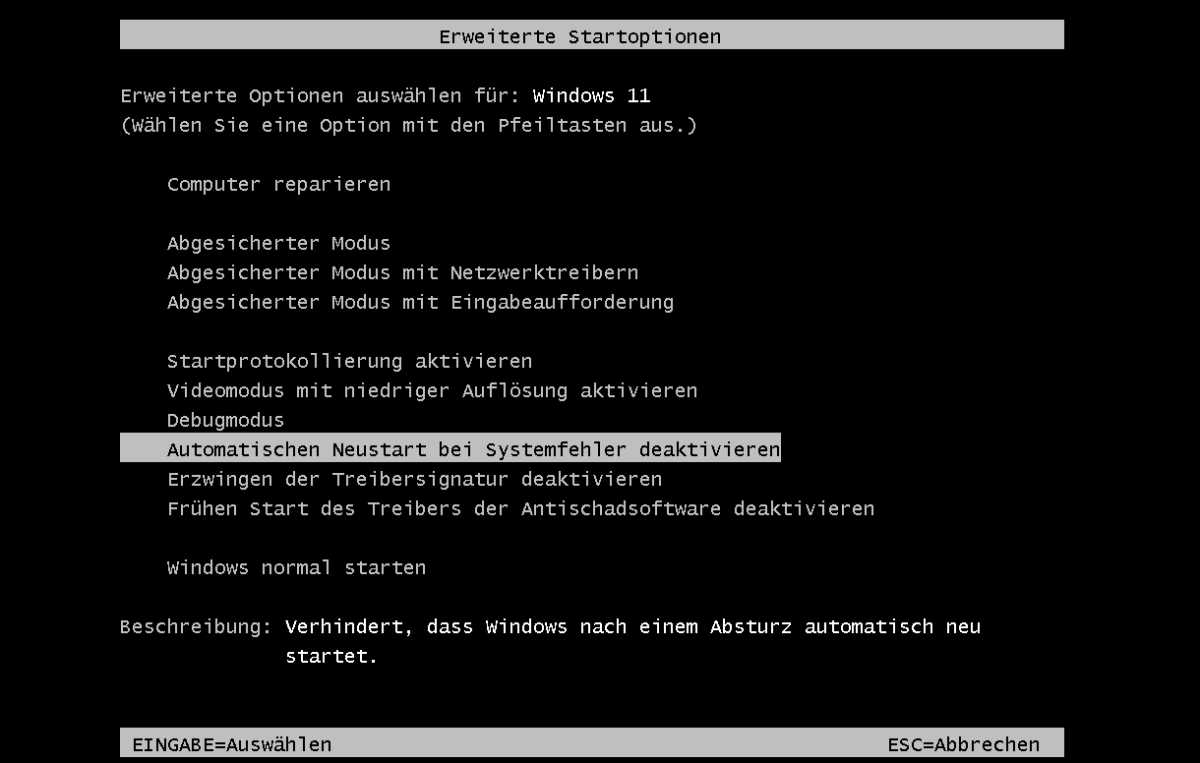This screenshot has height=763, width=1200.
Task: Click the Pfeiltasten instruction line
Action: (x=409, y=125)
